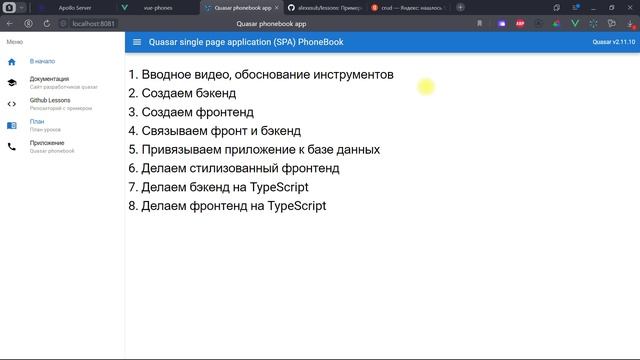Viewport: 640px width, 360px height.
Task: Close the Quasar phonebook app tab
Action: tap(277, 7)
